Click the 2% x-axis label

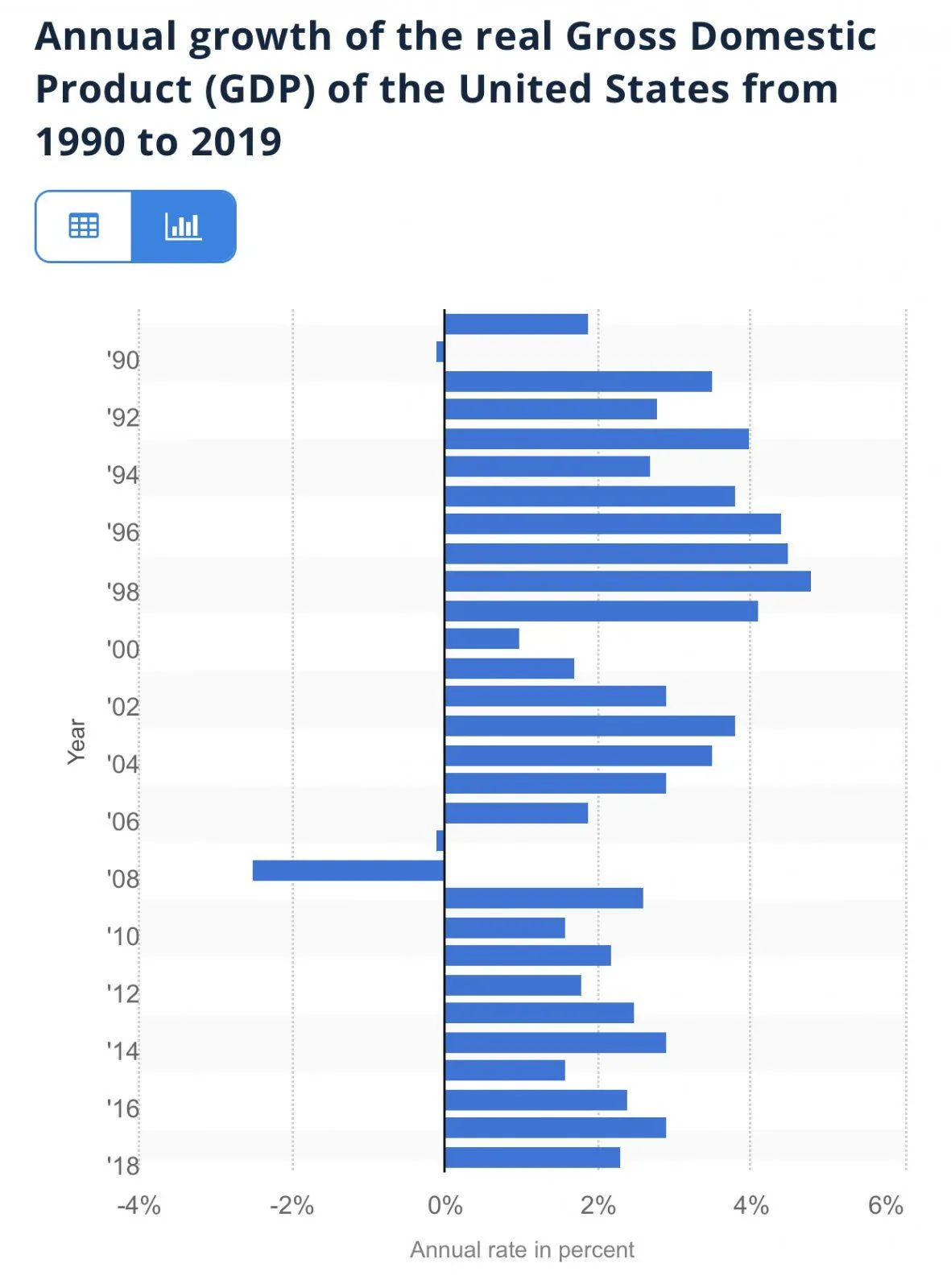click(x=597, y=1205)
